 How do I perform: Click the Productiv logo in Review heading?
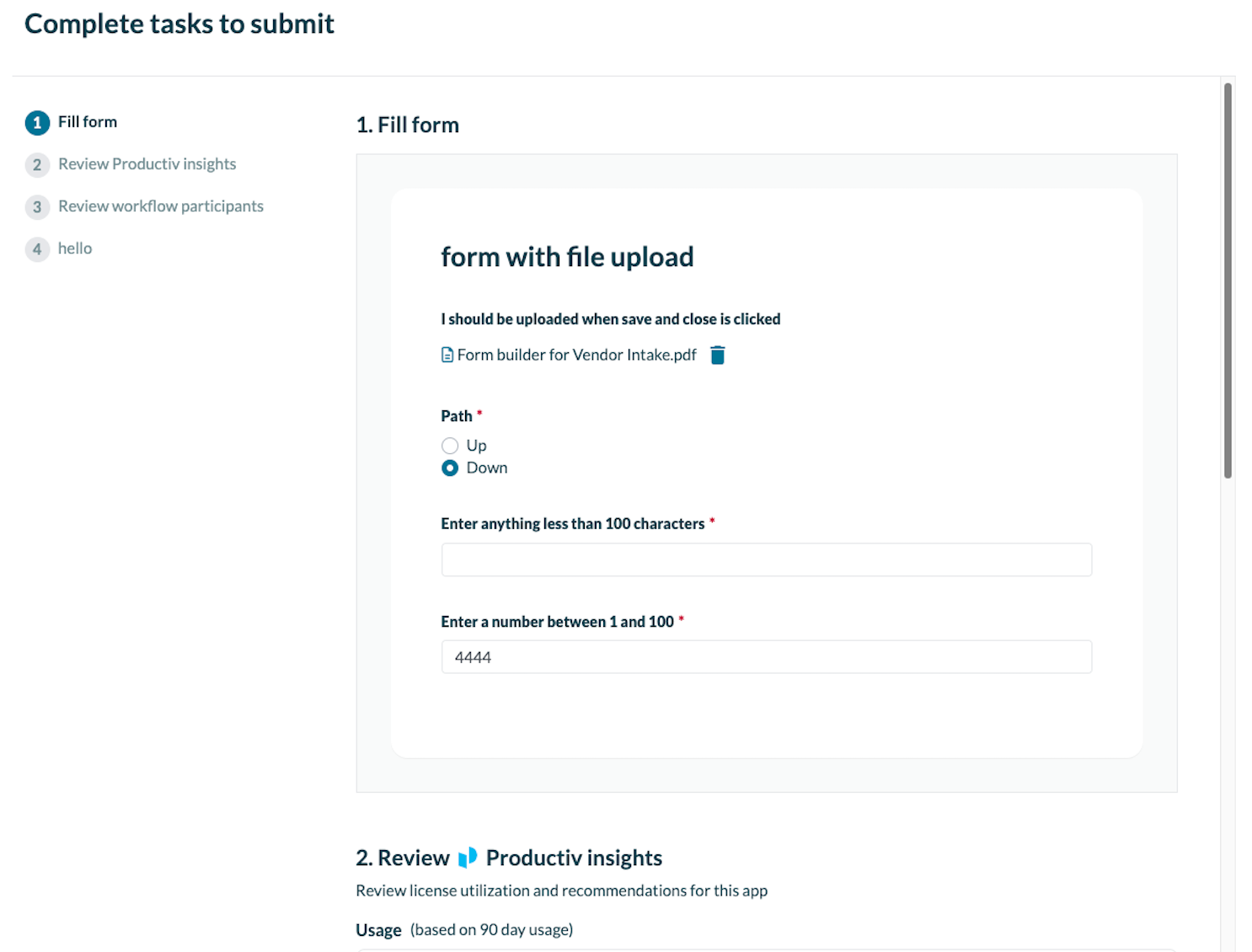coord(468,858)
